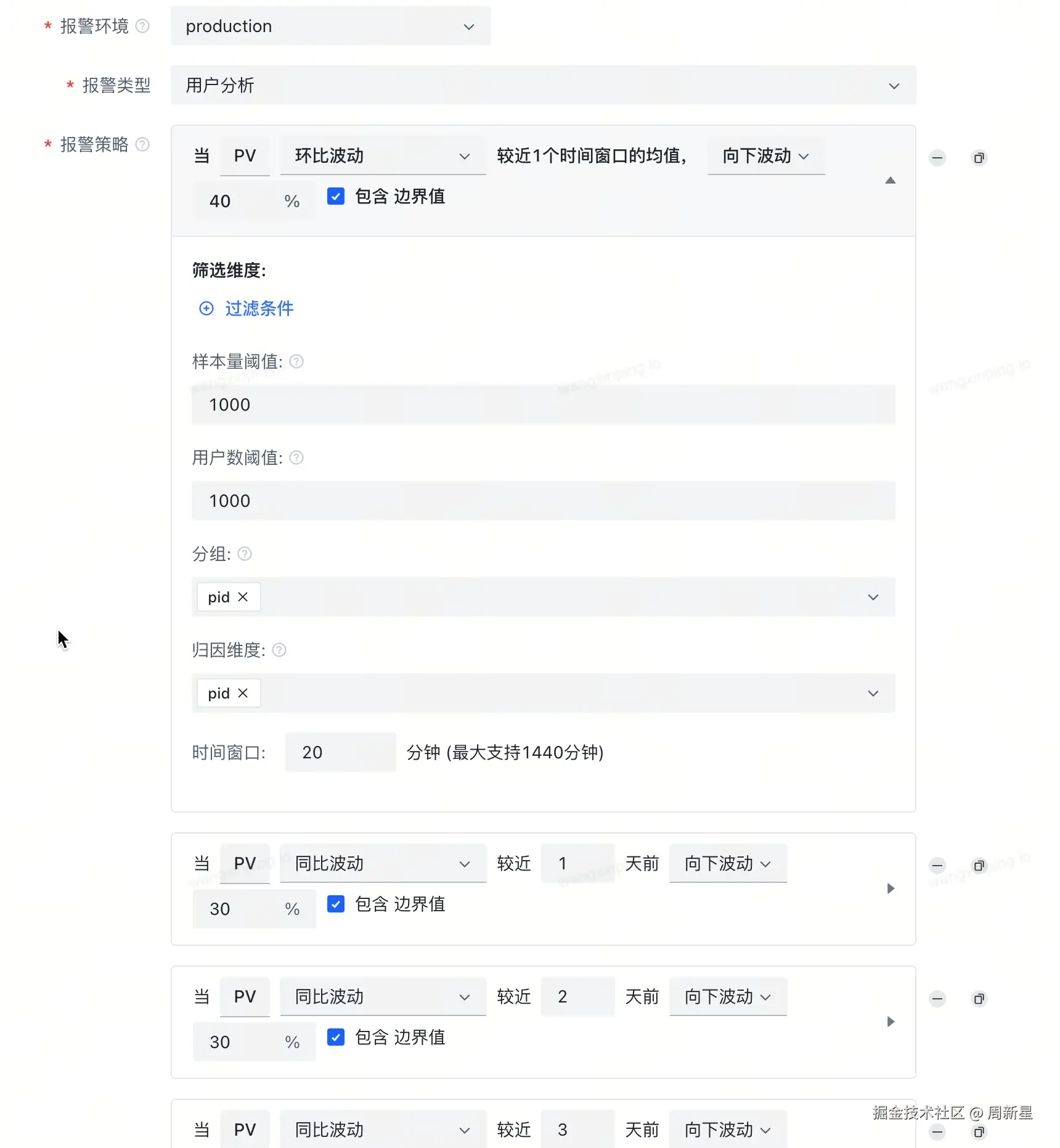Open the 向下波动 dropdown in first strategy

point(765,156)
